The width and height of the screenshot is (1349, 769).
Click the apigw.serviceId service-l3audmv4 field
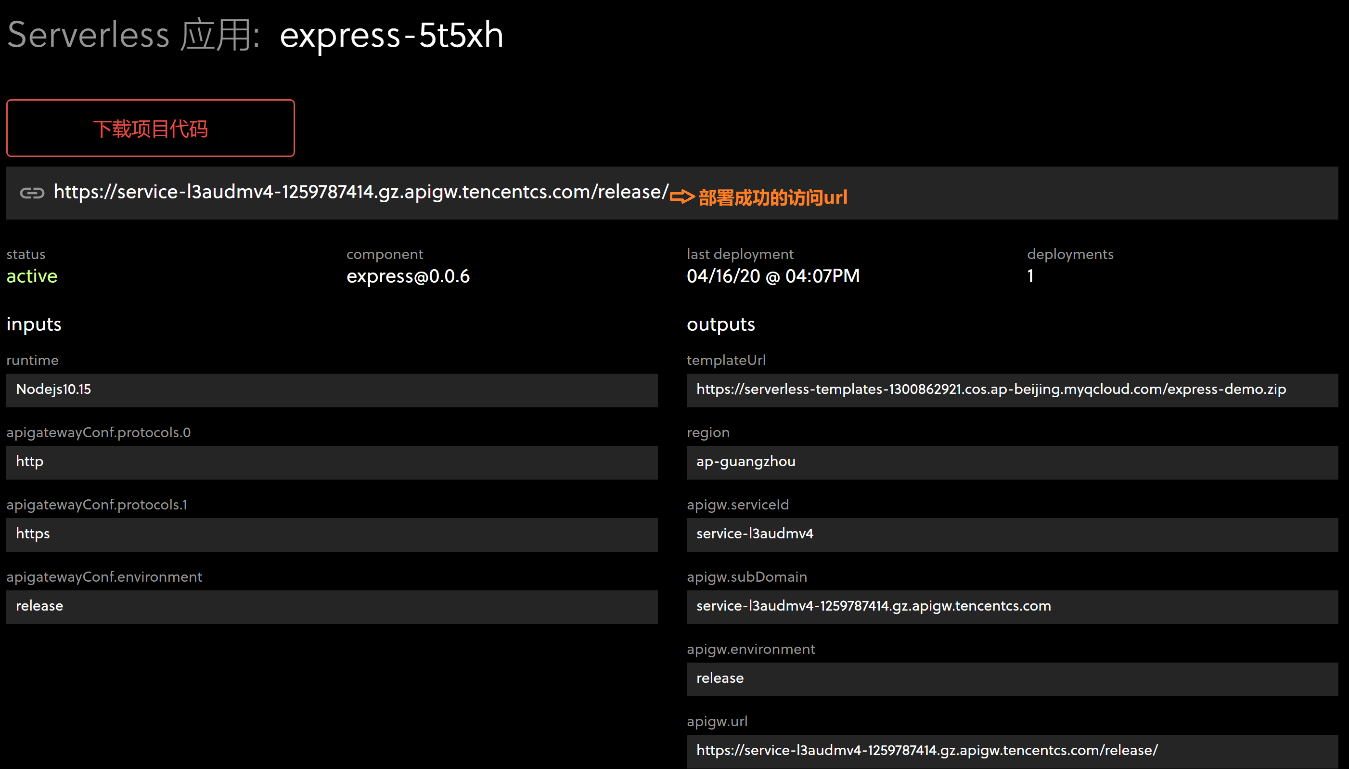pos(1011,535)
